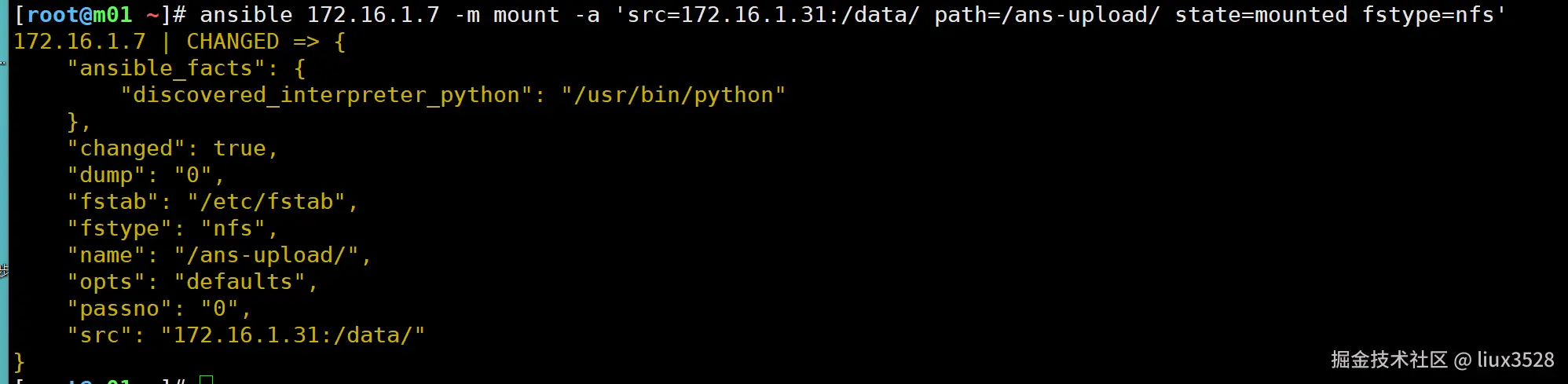The image size is (1568, 384).
Task: Click the "path=/ans-upload/" argument in the command
Action: click(x=1046, y=15)
